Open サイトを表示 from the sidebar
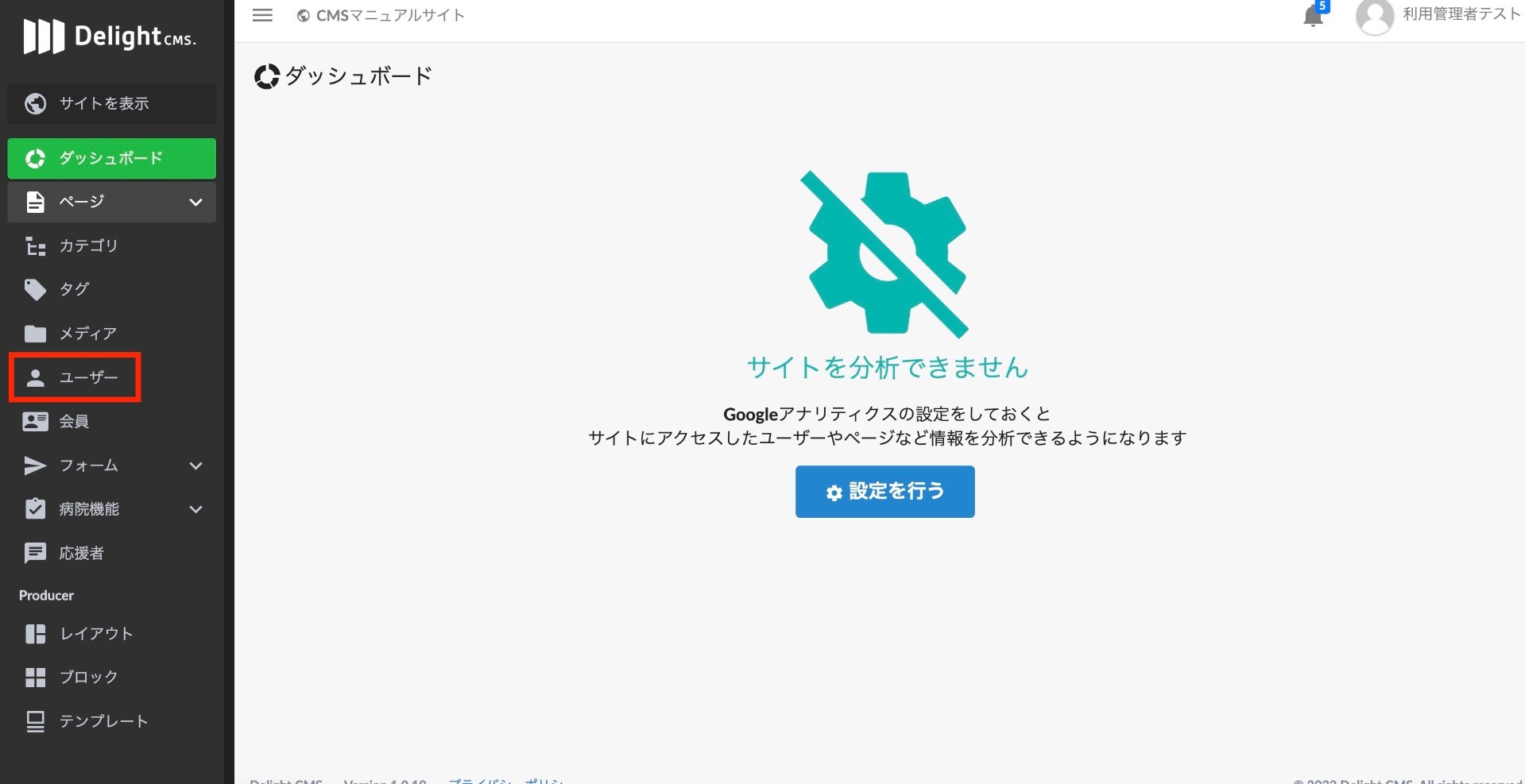1525x784 pixels. [110, 103]
